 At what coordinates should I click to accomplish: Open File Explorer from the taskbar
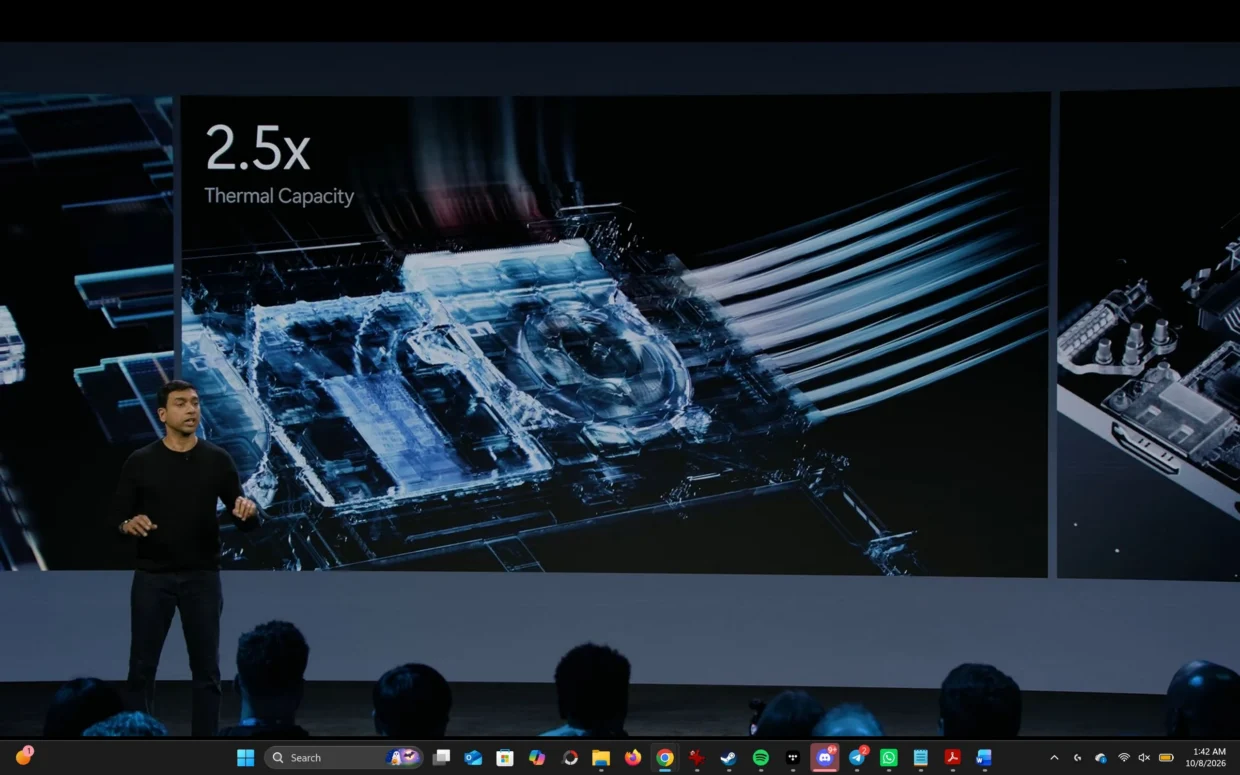[x=601, y=758]
